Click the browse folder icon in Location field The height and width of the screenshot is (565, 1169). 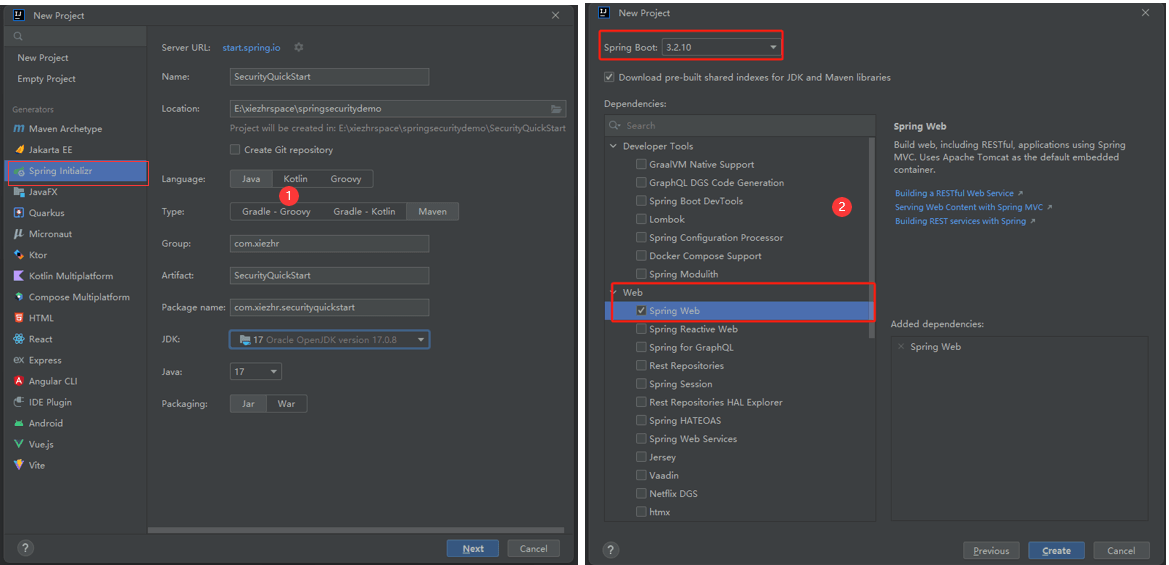click(x=556, y=109)
